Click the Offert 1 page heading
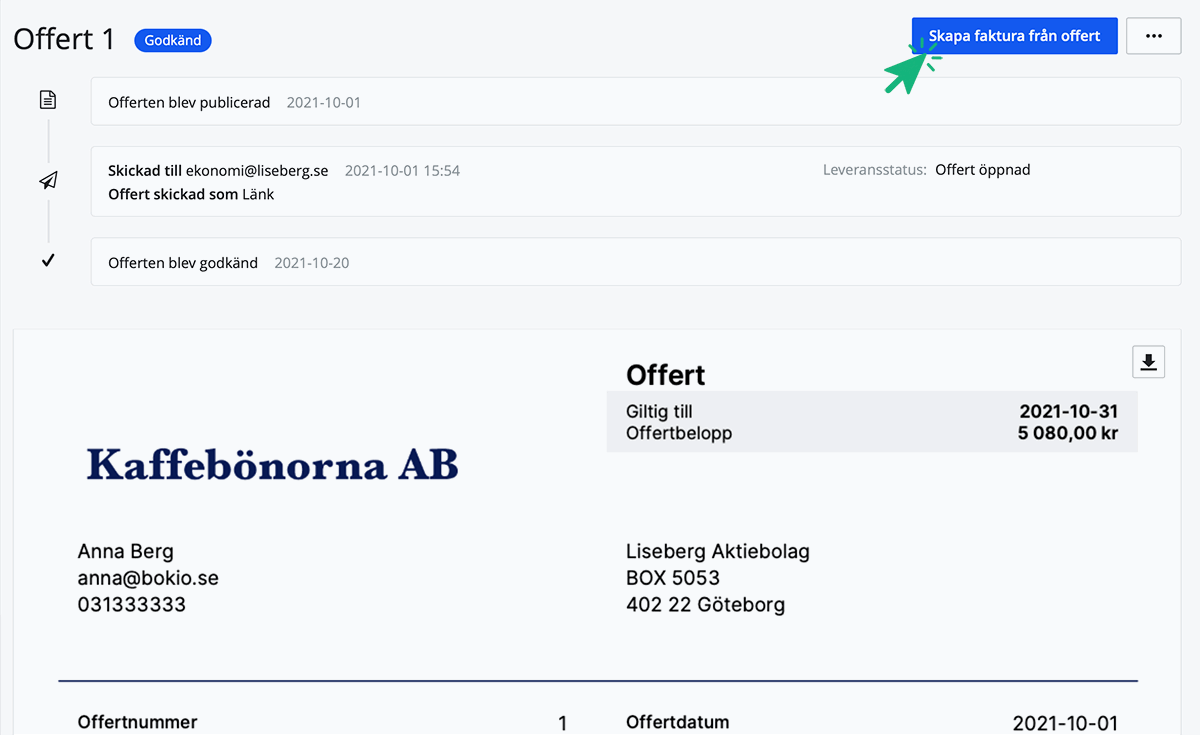 click(65, 39)
